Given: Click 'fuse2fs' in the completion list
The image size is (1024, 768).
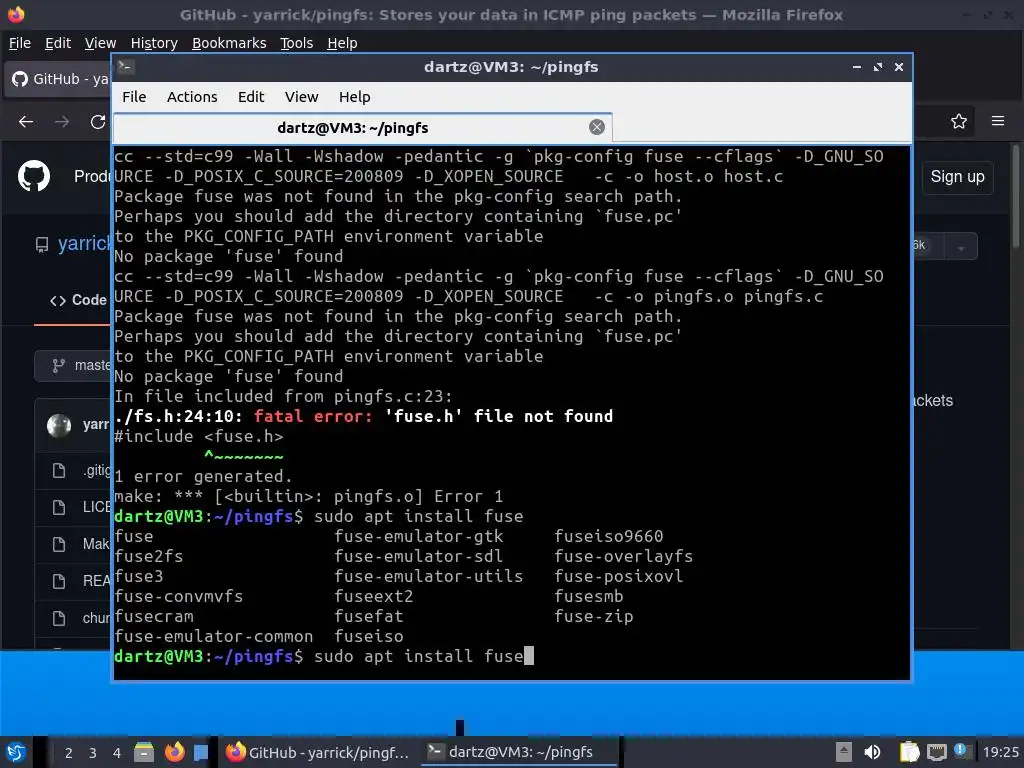Looking at the screenshot, I should pos(149,556).
